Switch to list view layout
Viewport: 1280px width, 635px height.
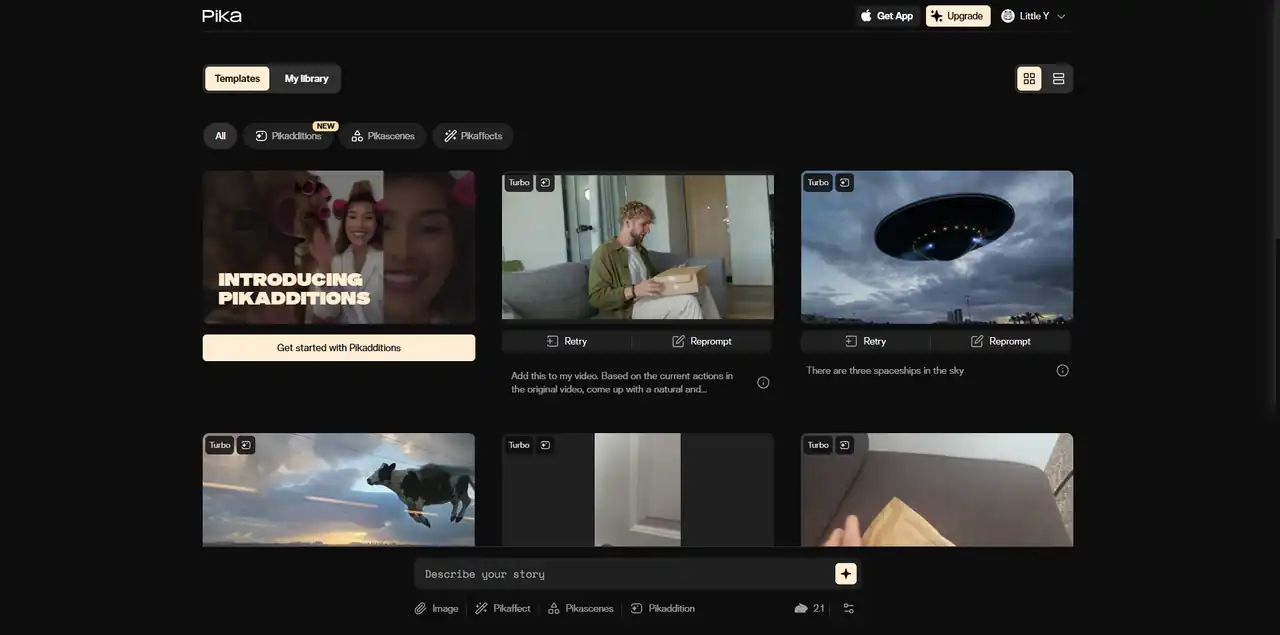[x=1058, y=79]
